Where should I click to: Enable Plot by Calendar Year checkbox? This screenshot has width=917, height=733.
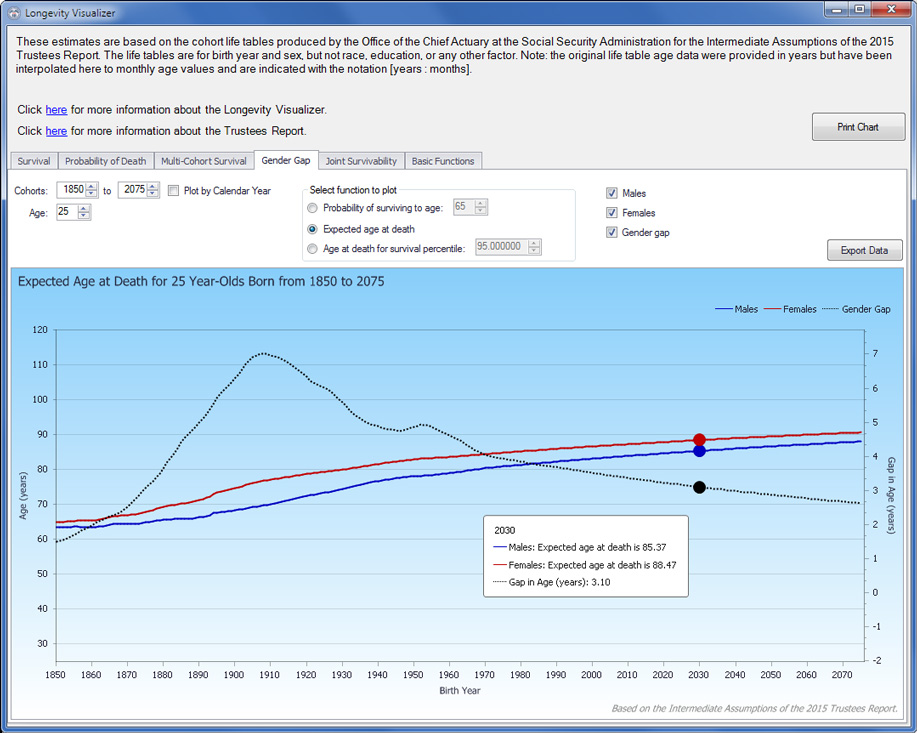coord(174,191)
